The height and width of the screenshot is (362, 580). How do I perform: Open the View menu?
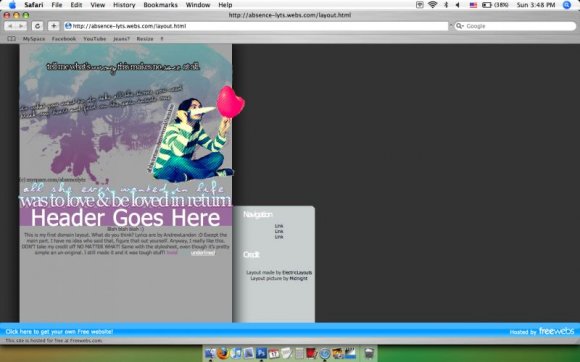click(98, 5)
